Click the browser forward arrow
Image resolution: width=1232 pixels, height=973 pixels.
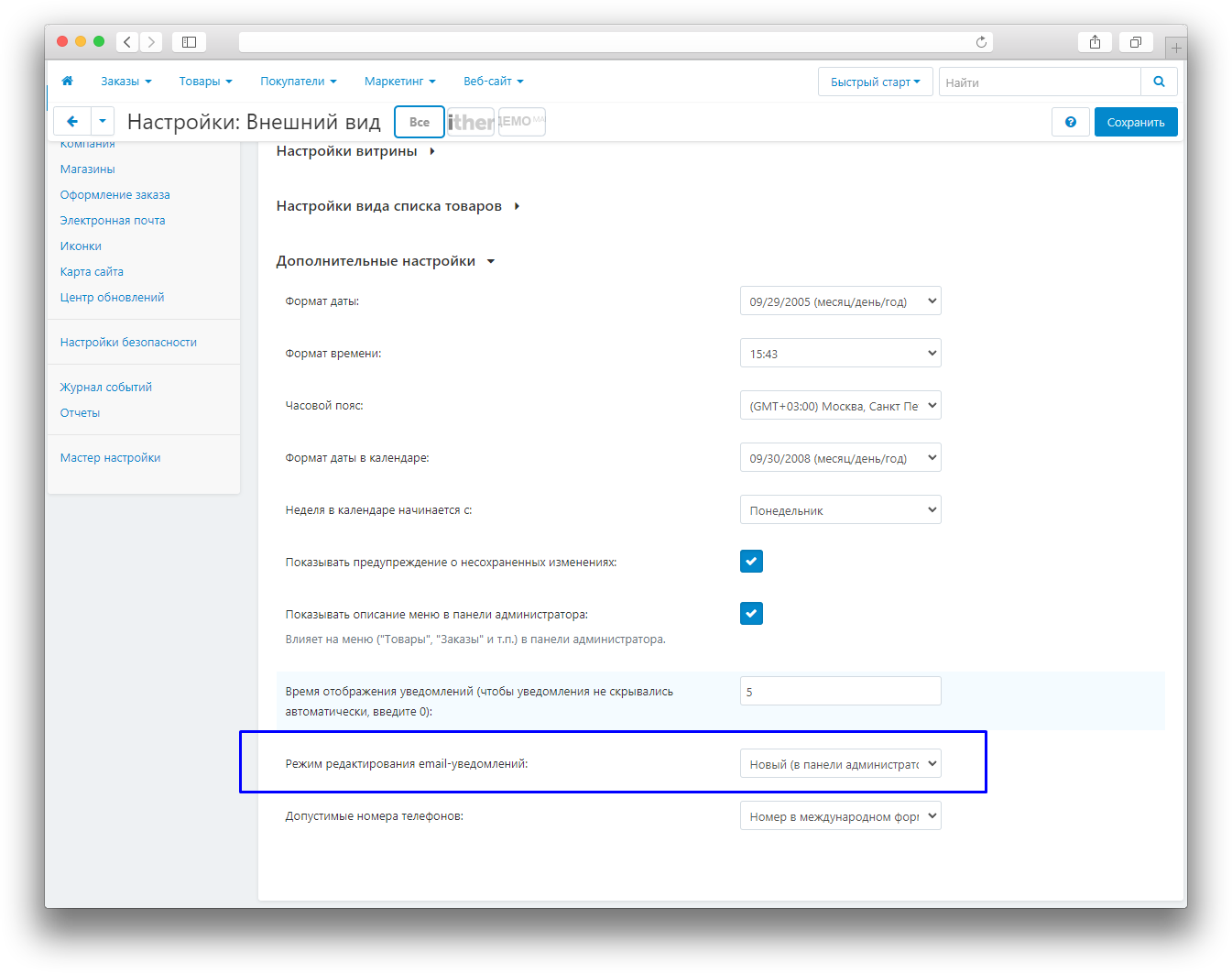[x=151, y=42]
